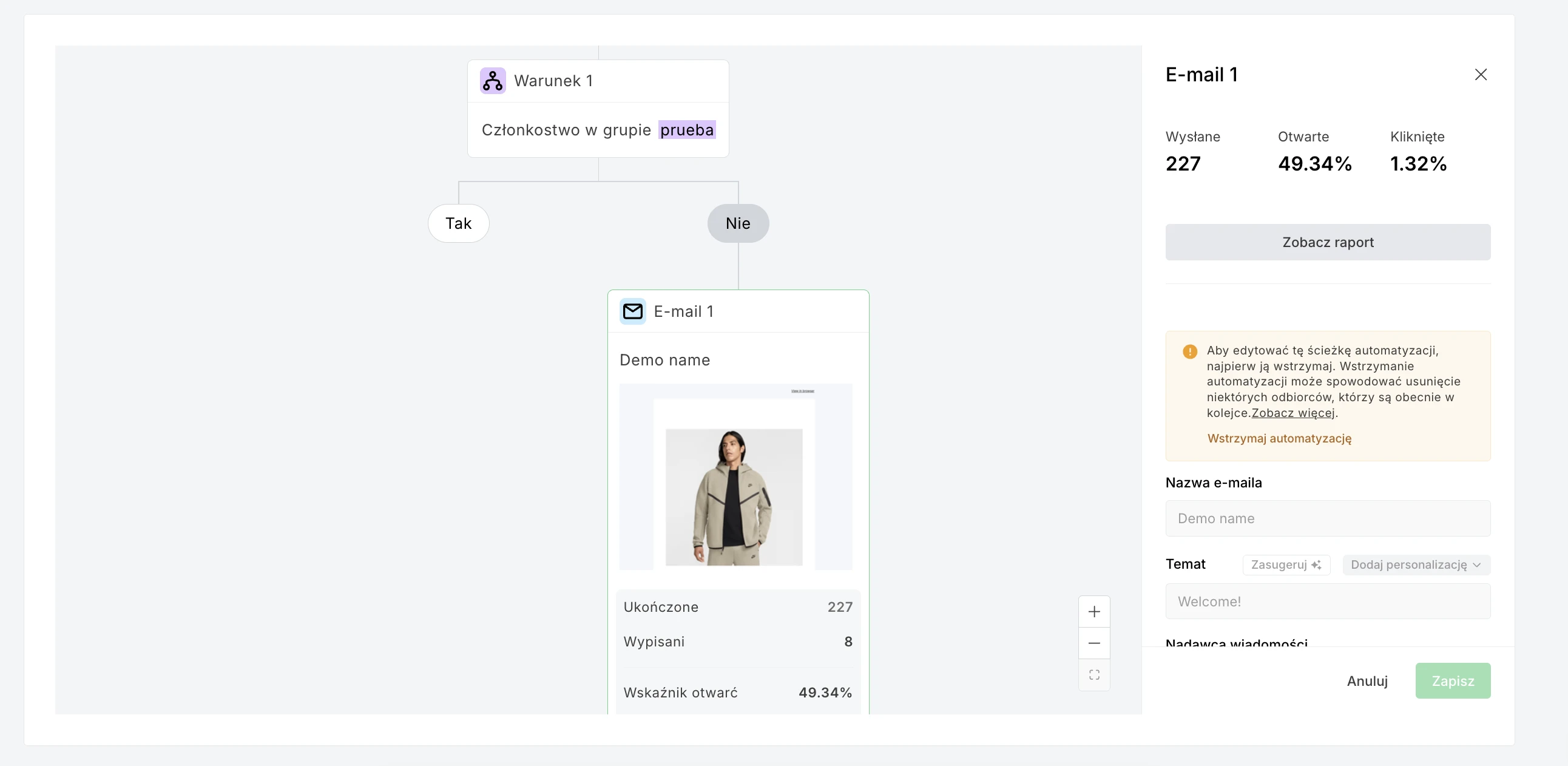Click the sparkle icon in Zasugeruj button
The height and width of the screenshot is (766, 1568).
tap(1317, 564)
